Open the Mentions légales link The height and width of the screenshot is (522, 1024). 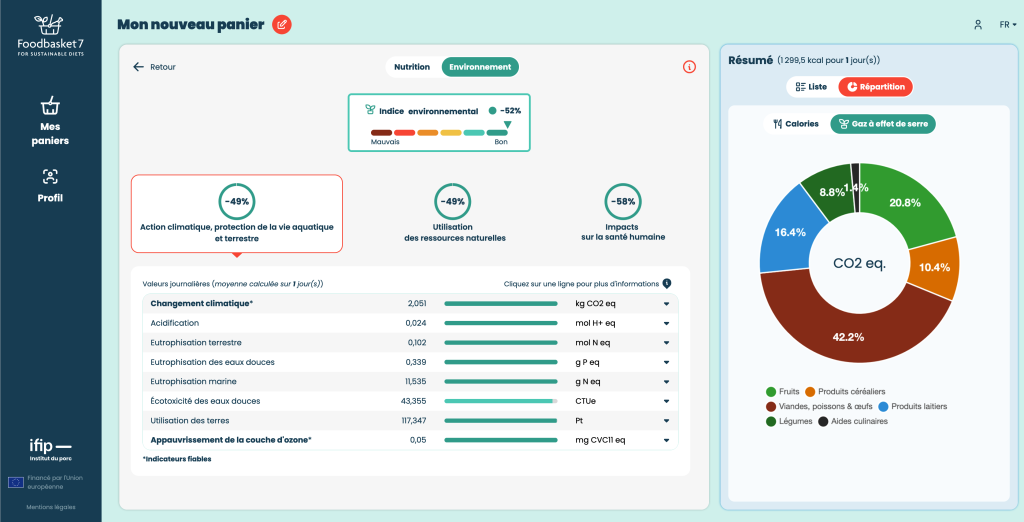click(50, 507)
